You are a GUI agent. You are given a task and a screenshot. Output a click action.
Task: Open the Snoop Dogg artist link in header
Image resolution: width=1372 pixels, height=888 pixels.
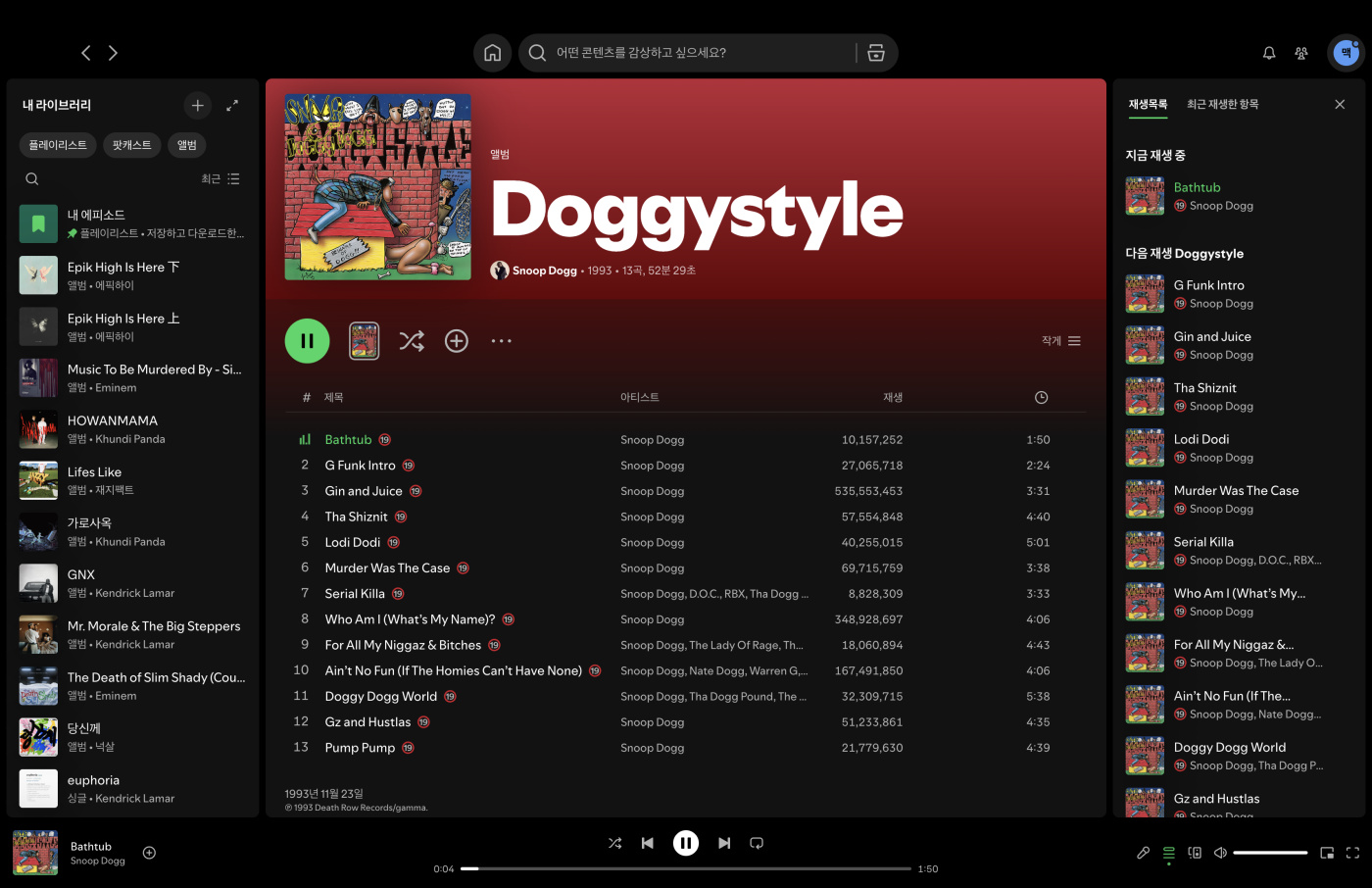pos(544,271)
